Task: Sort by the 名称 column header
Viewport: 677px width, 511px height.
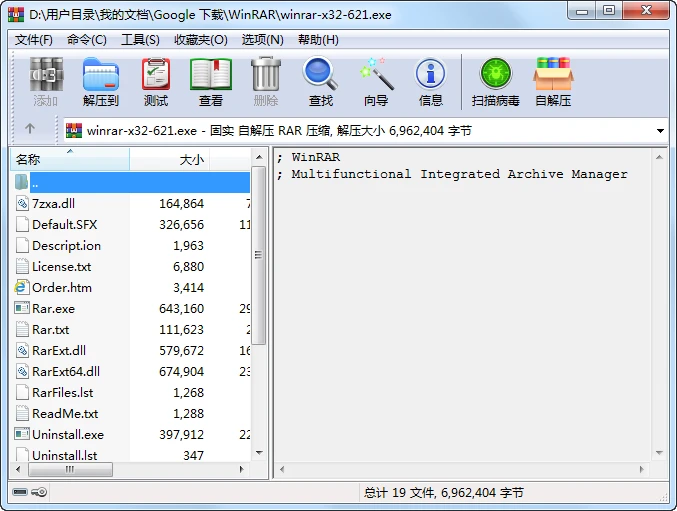Action: (70, 160)
